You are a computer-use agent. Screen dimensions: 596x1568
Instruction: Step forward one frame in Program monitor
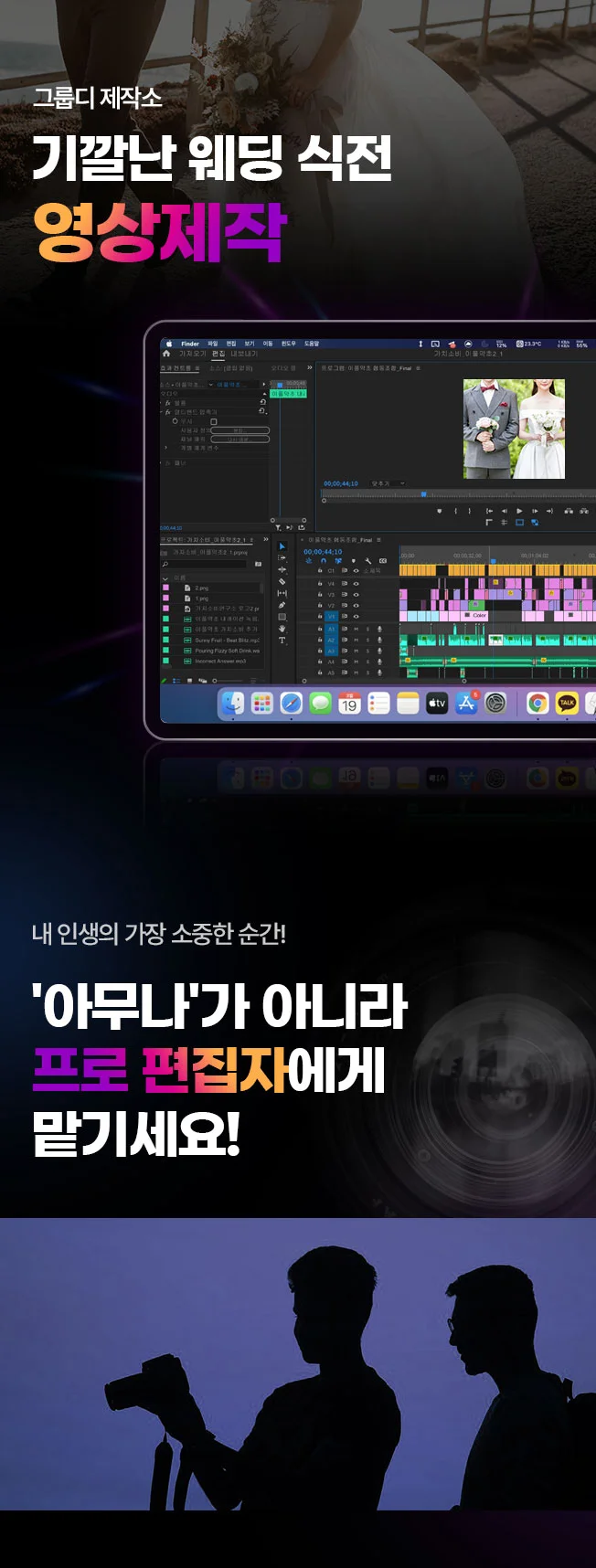coord(535,511)
